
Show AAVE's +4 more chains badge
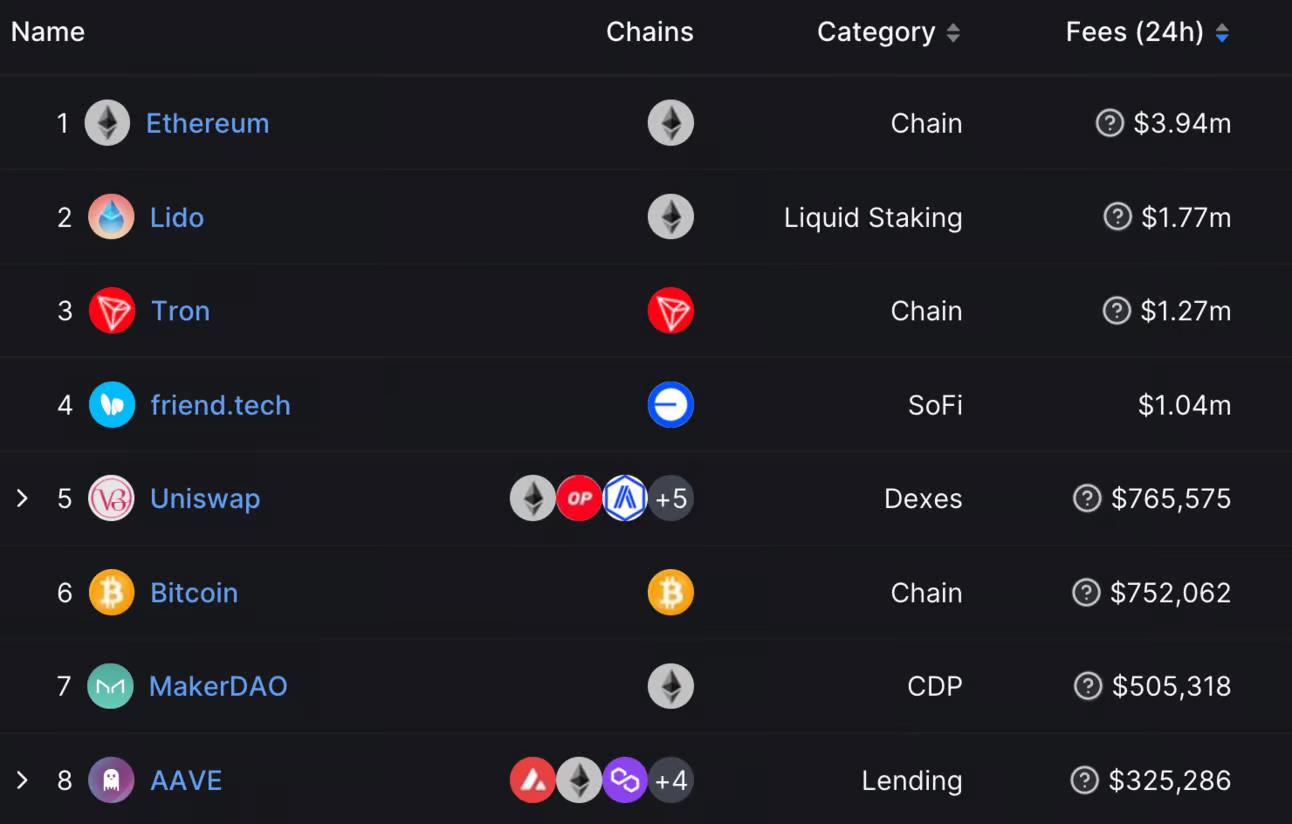coord(671,780)
